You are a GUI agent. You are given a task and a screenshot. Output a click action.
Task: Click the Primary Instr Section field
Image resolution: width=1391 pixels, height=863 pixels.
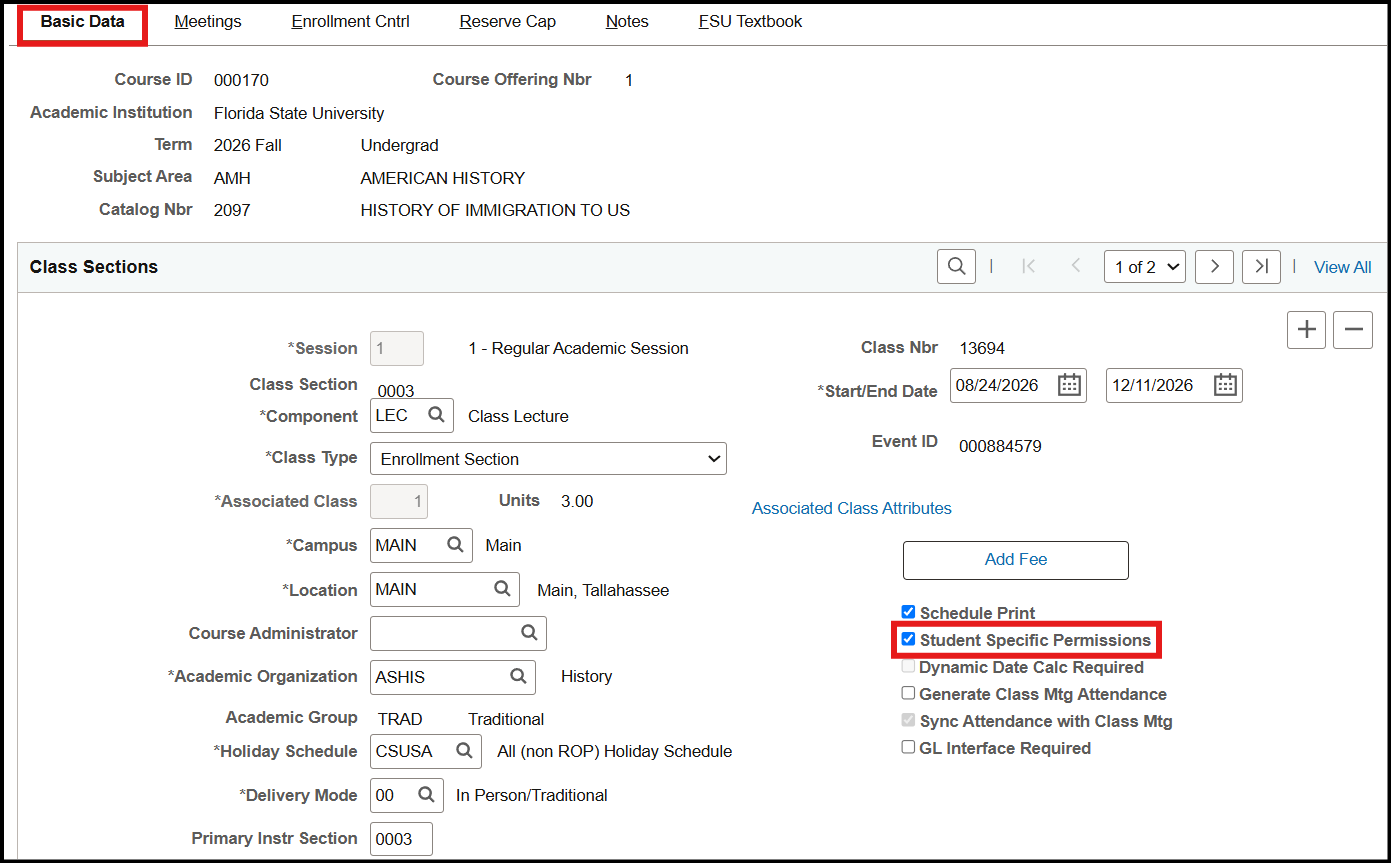pos(401,839)
